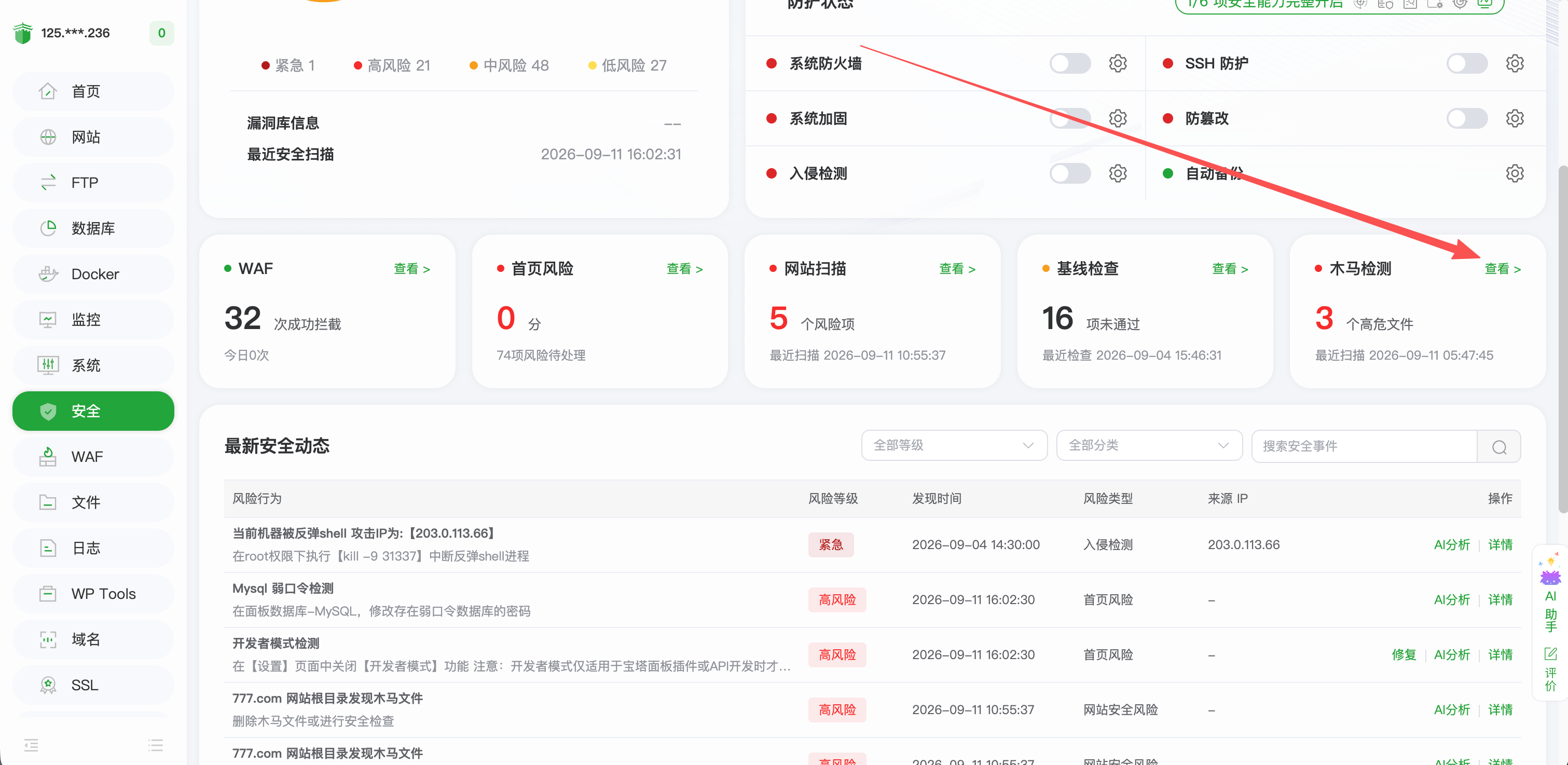View WAF card 查看 link
The height and width of the screenshot is (765, 1568).
(x=412, y=269)
